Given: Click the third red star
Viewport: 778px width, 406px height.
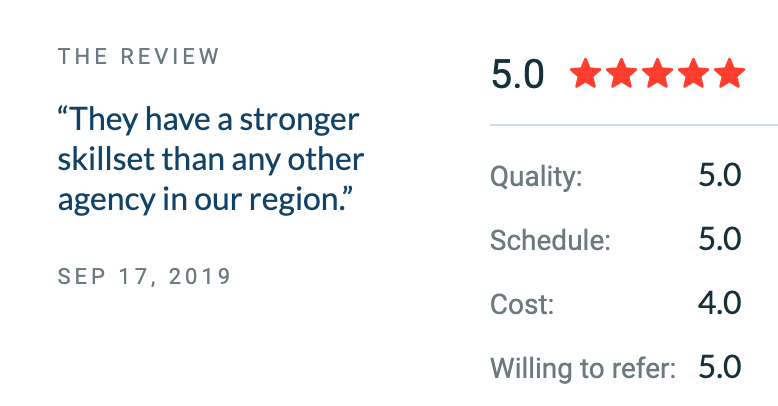Looking at the screenshot, I should pyautogui.click(x=657, y=73).
